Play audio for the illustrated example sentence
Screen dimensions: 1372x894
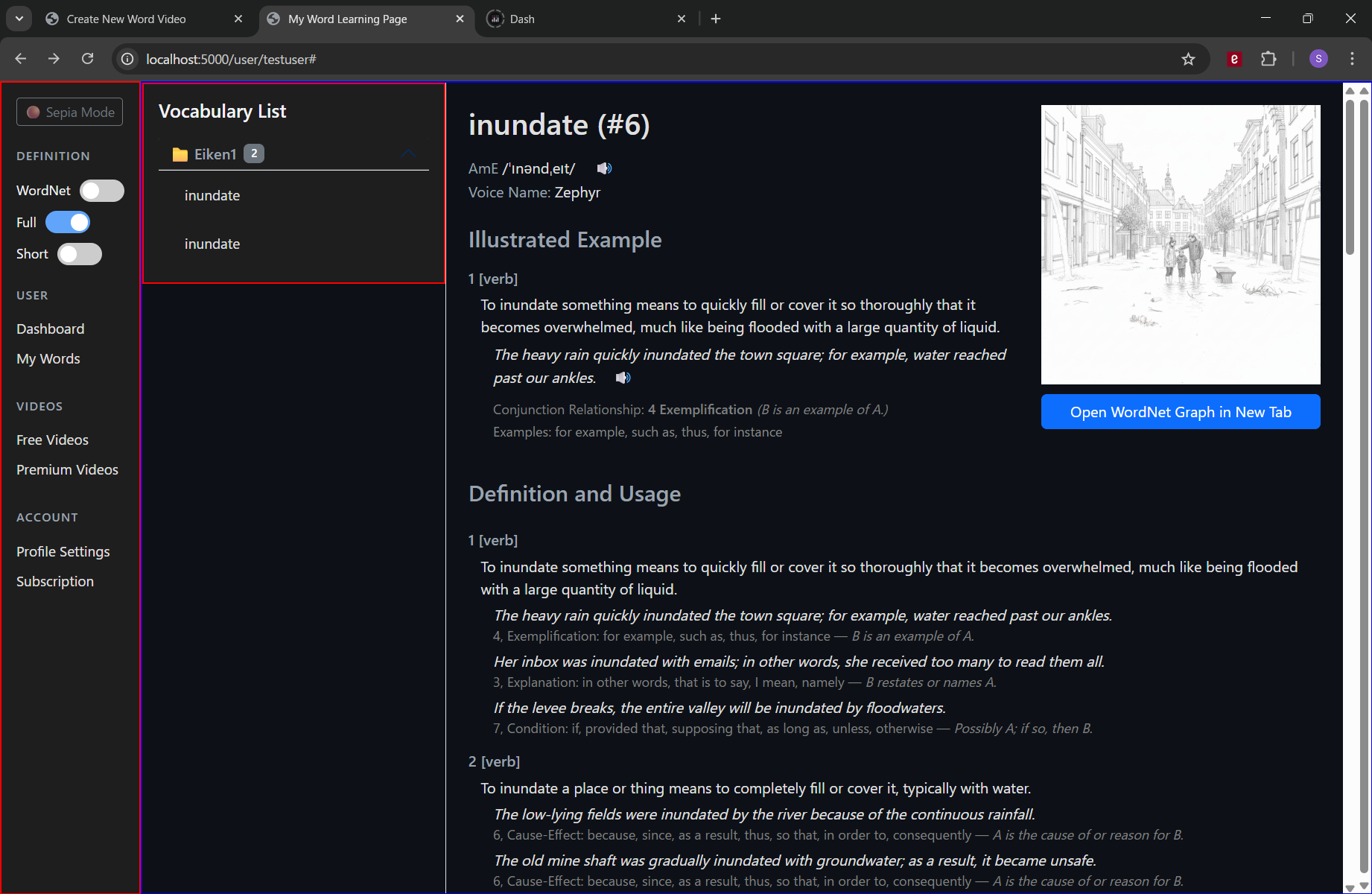point(623,378)
